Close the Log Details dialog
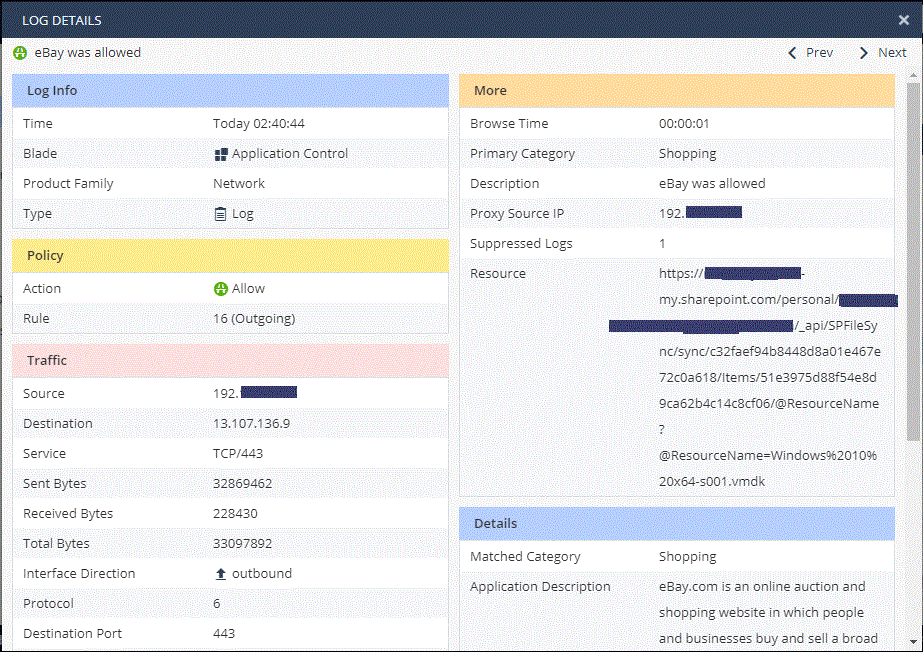 click(904, 20)
